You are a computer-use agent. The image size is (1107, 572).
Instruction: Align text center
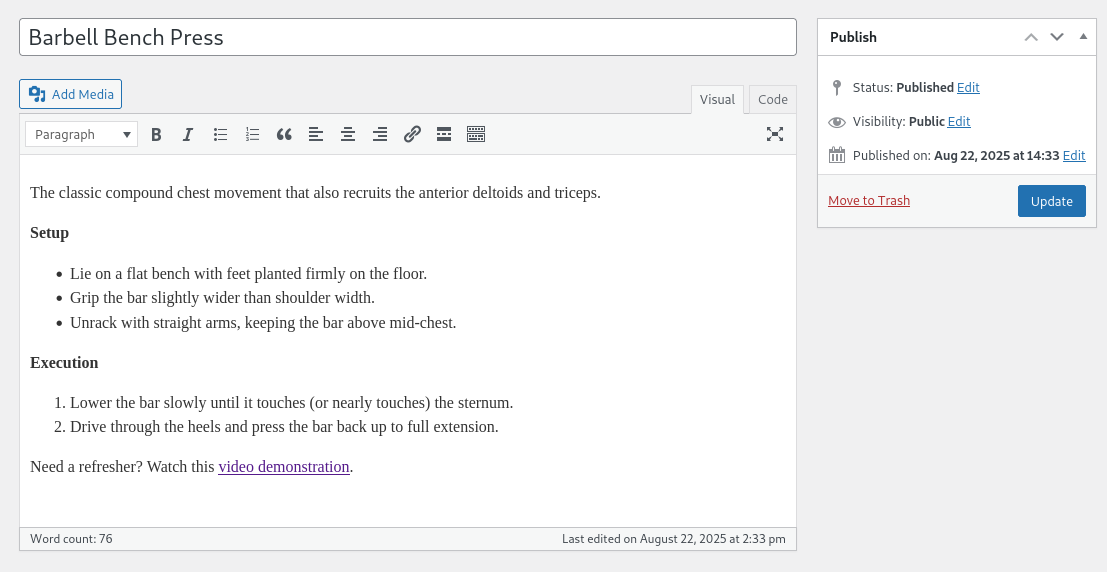tap(348, 134)
